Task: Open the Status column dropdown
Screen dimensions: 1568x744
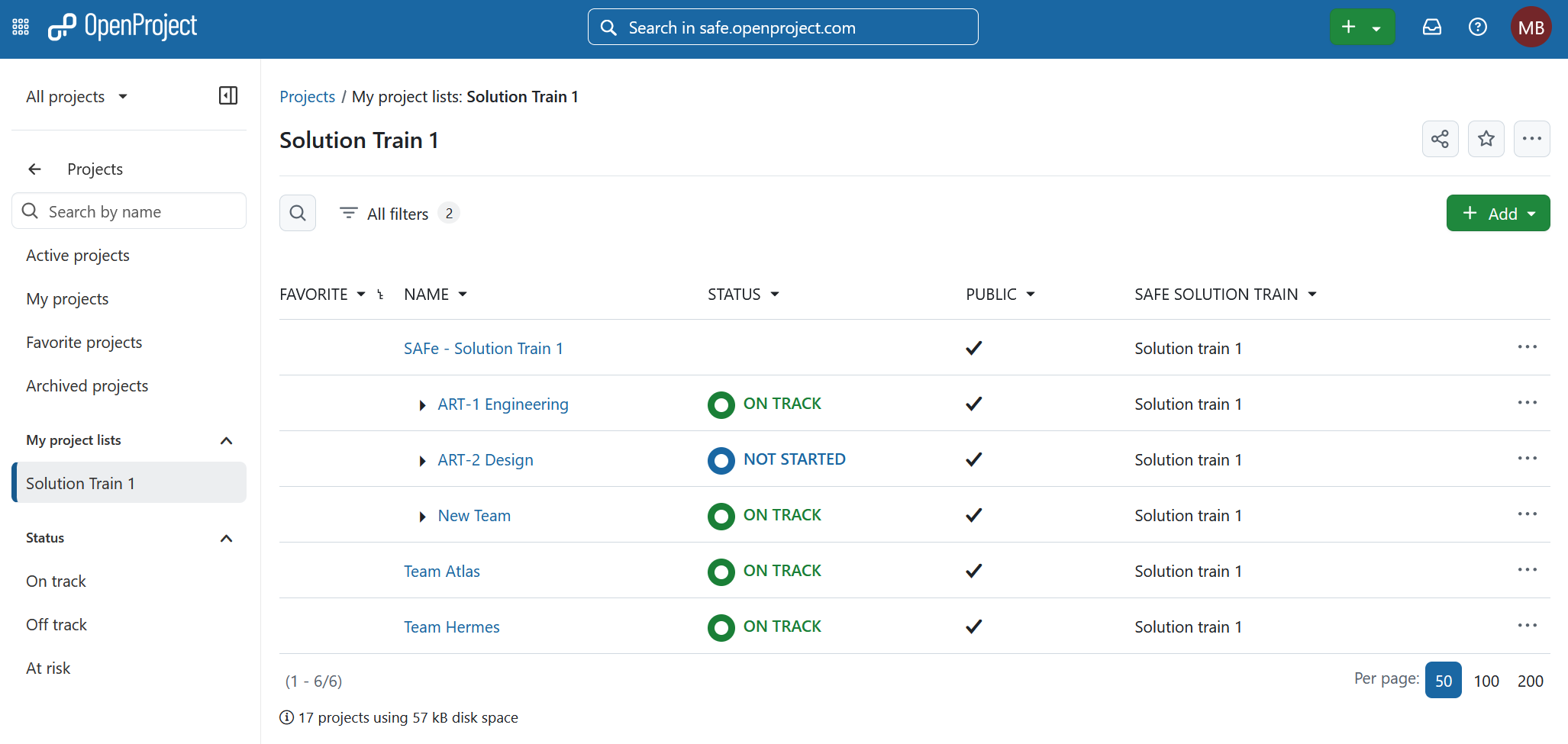Action: click(775, 295)
